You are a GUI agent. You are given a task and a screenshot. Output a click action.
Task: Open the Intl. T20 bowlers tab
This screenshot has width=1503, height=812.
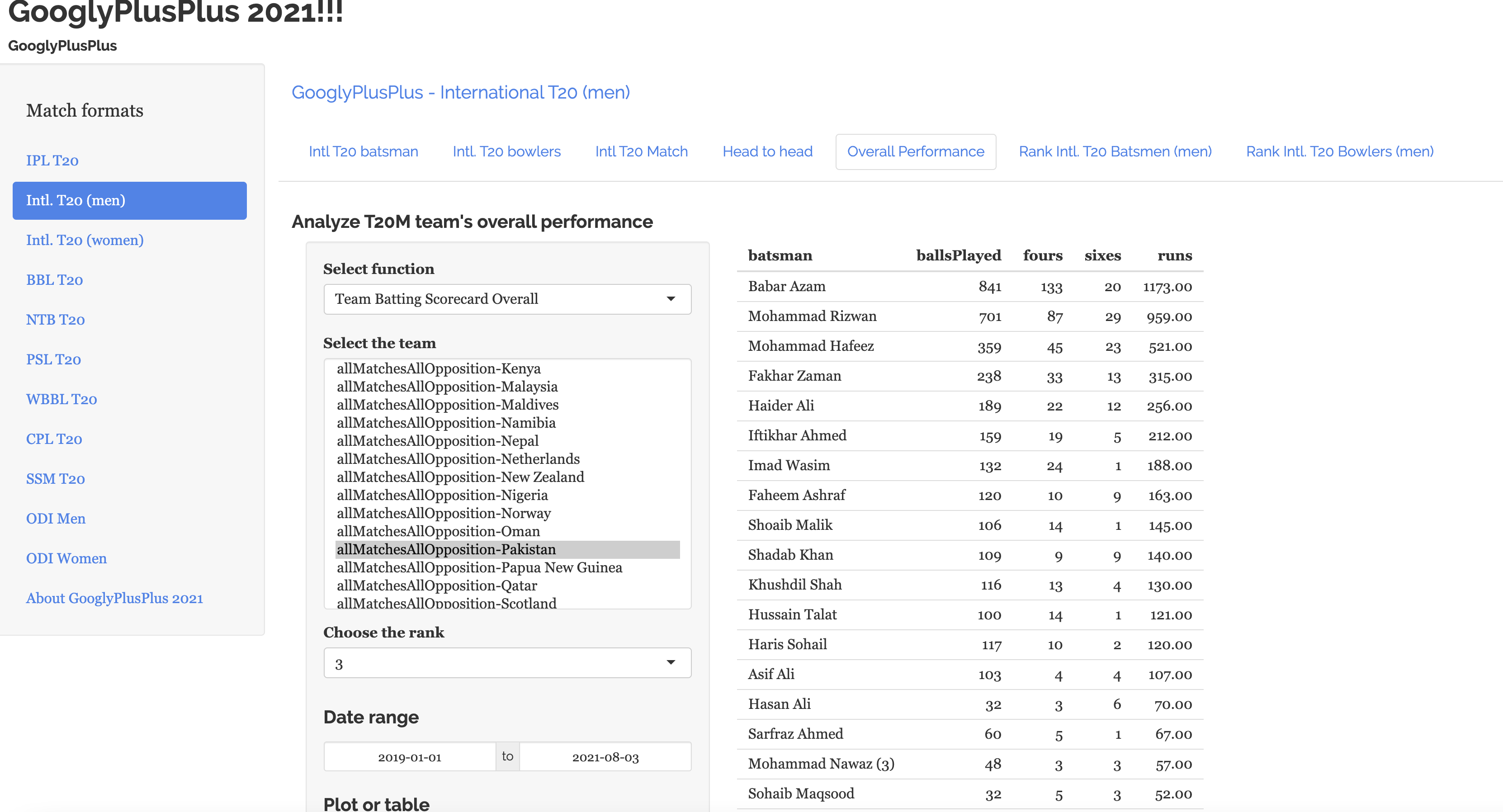[506, 151]
